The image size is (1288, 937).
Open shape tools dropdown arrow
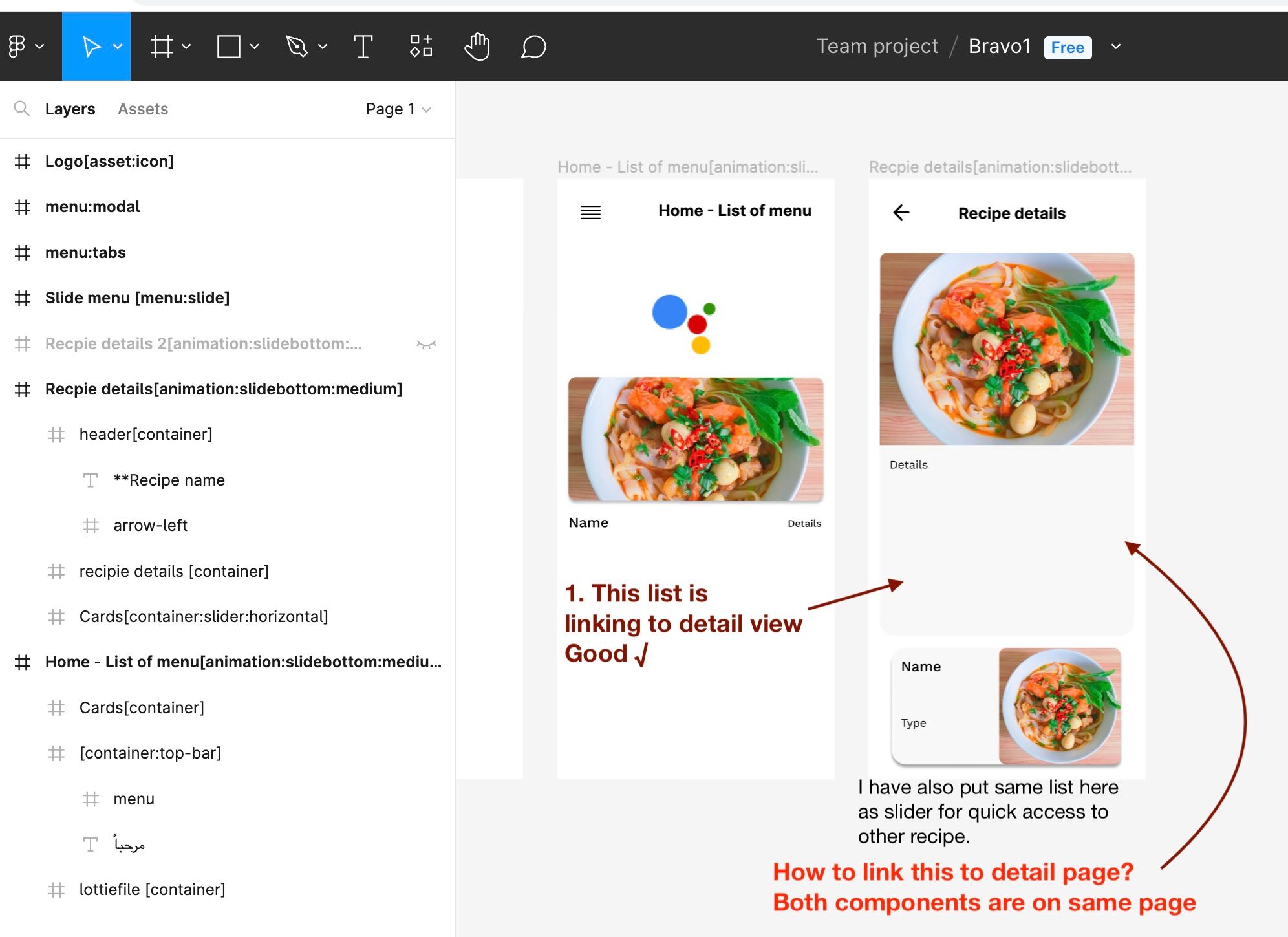(x=254, y=47)
